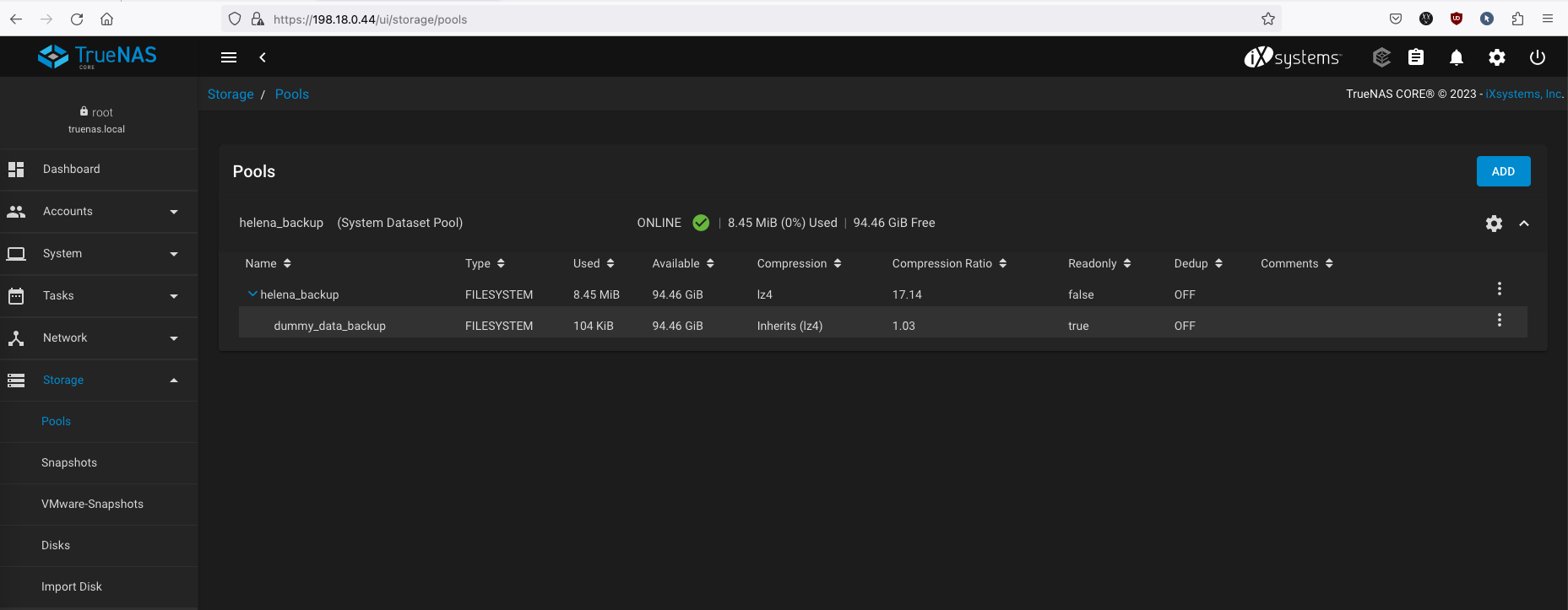
Task: Open actions menu for helena_backup dataset row
Action: pyautogui.click(x=1499, y=289)
